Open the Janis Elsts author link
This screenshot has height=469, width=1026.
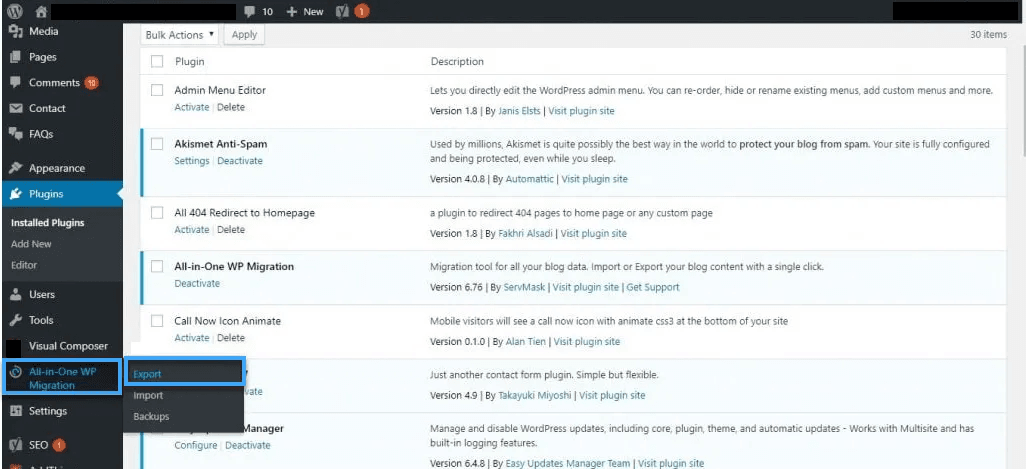click(520, 111)
